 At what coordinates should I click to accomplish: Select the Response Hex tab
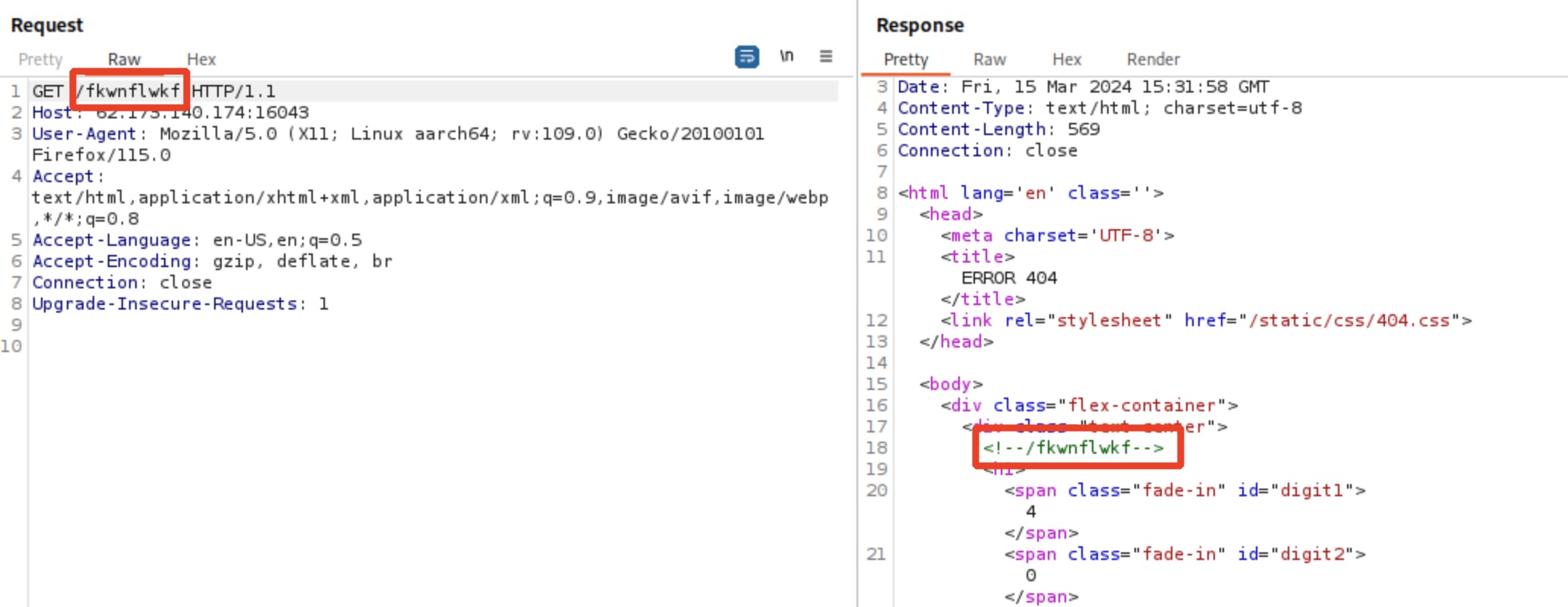(1066, 59)
